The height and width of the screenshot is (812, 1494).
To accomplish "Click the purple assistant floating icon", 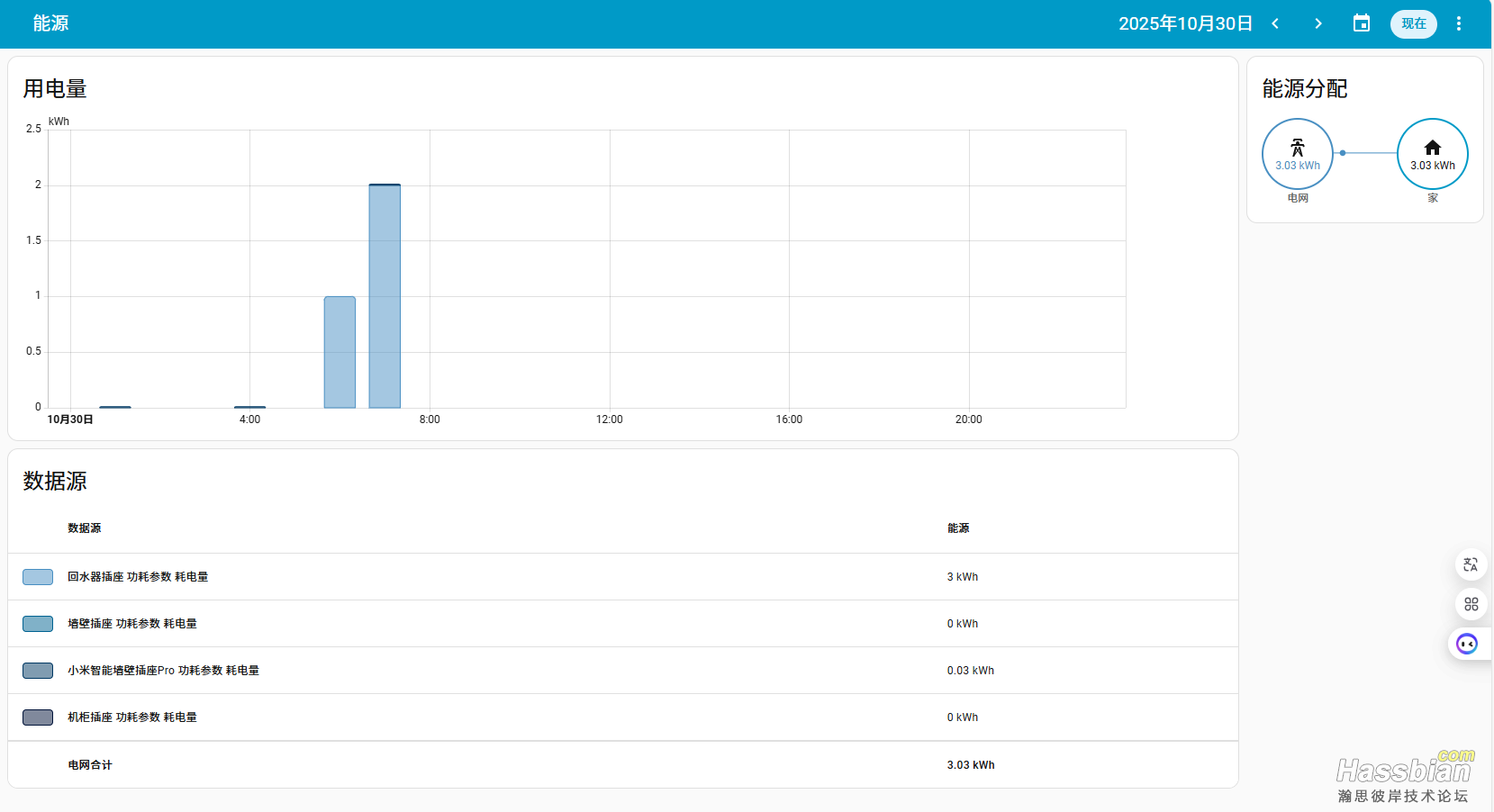I will point(1467,644).
